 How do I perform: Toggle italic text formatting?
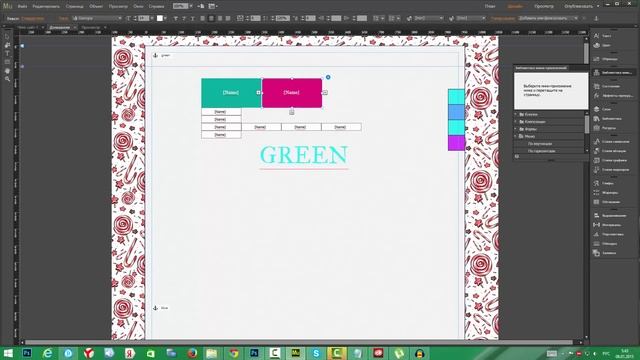click(x=184, y=18)
